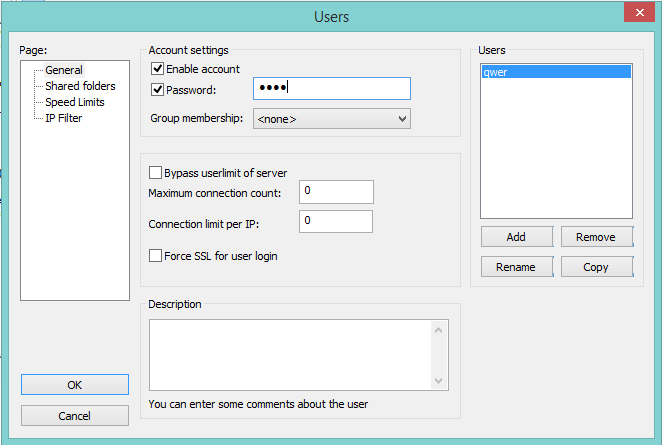
Task: Remove the selected user
Action: pyautogui.click(x=597, y=237)
